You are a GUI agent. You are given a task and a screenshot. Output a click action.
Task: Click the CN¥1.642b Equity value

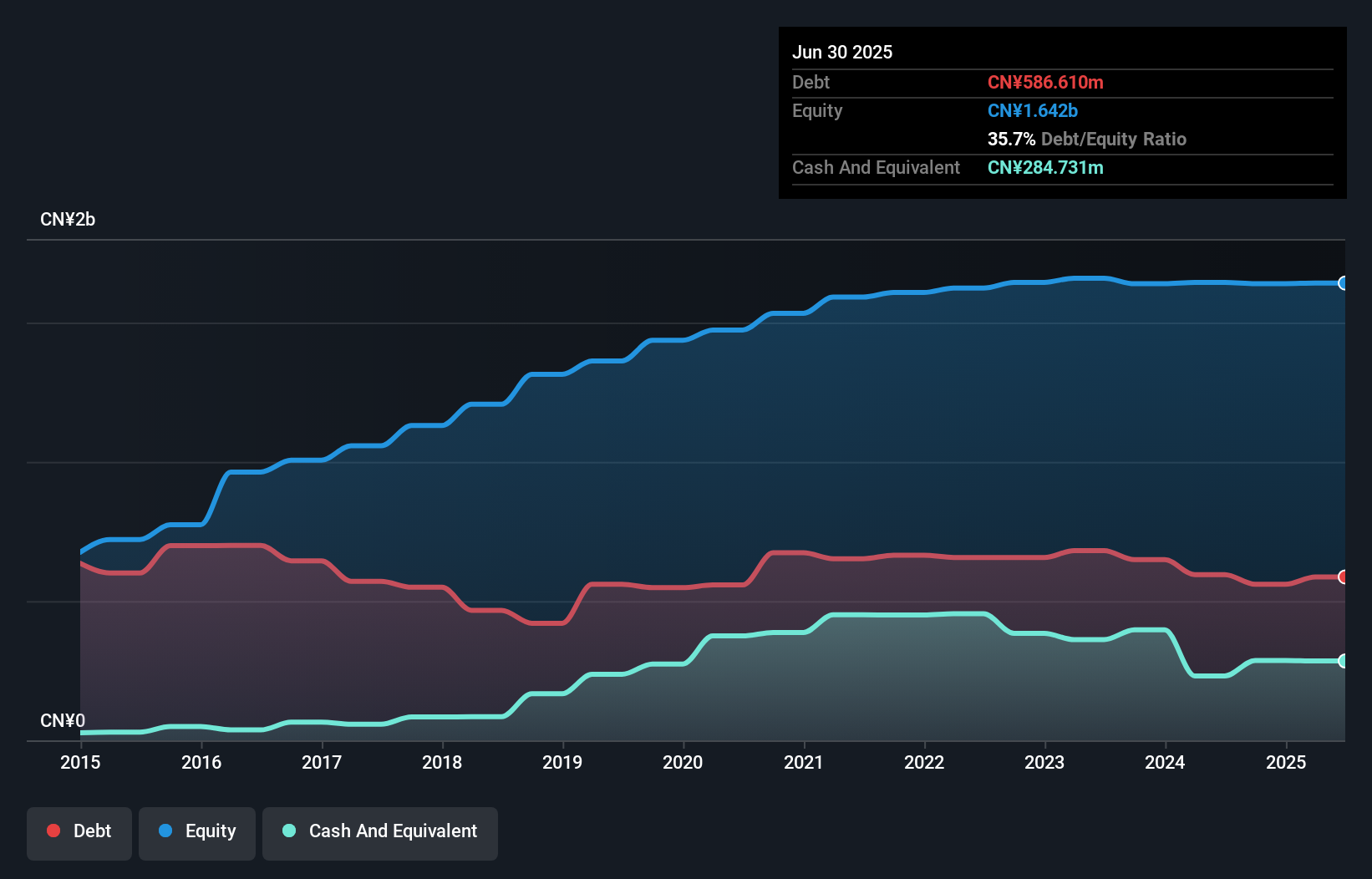click(x=1033, y=110)
